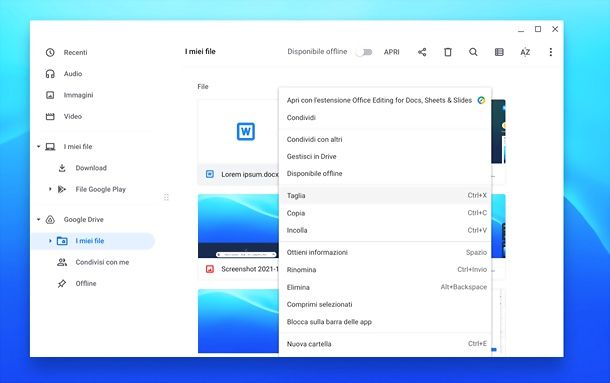This screenshot has width=610, height=383.
Task: Click the Immagini picture icon
Action: click(x=50, y=95)
